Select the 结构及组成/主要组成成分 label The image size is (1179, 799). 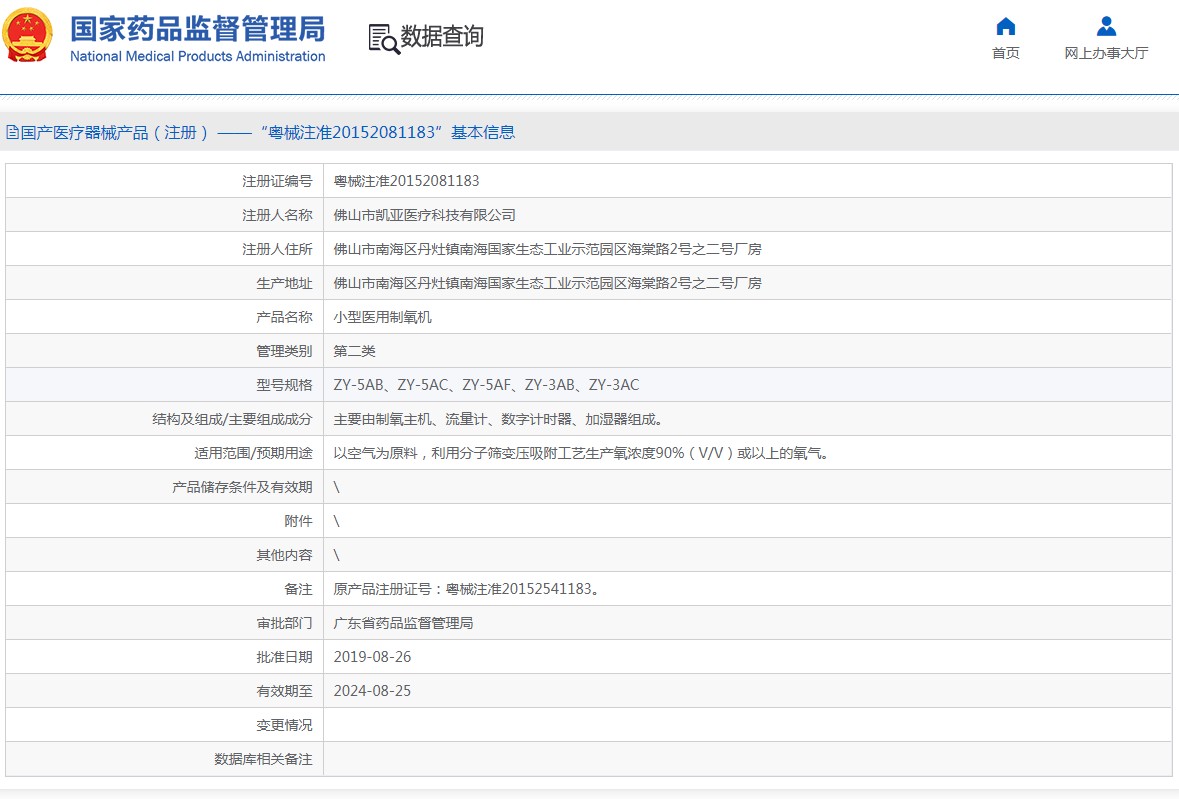232,419
